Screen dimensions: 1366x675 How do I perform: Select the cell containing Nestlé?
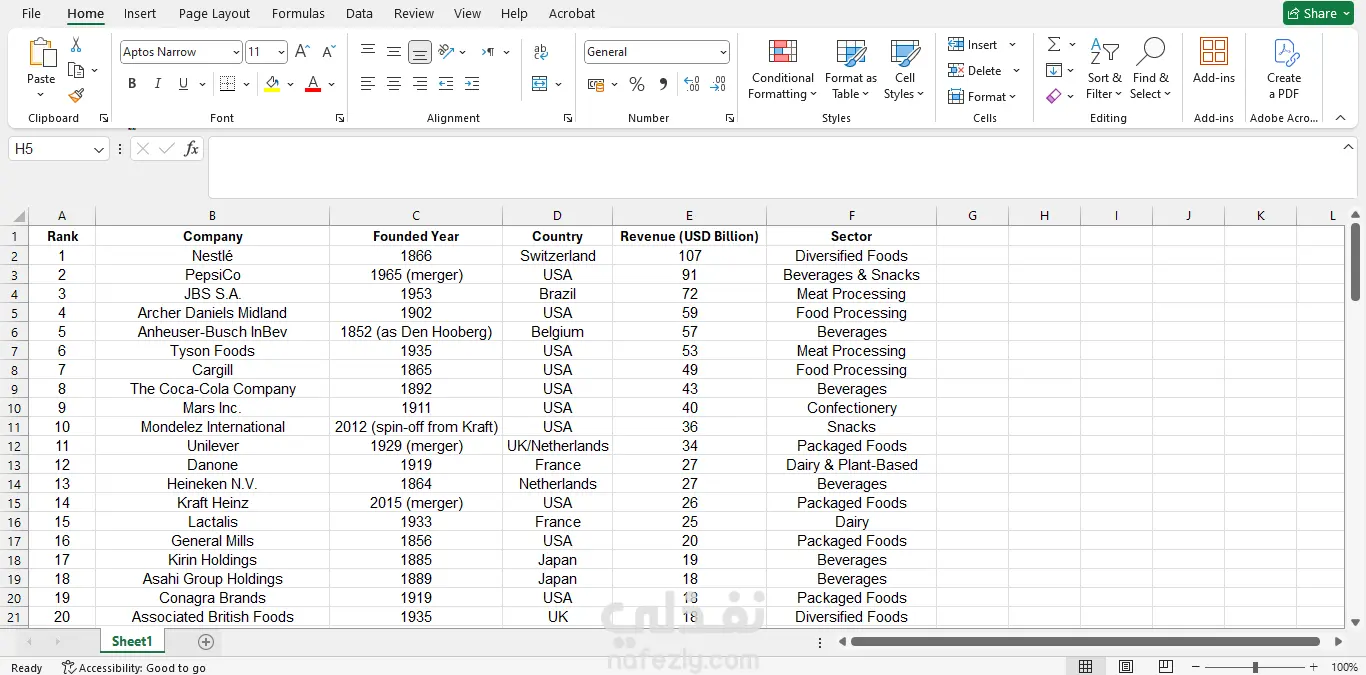212,256
